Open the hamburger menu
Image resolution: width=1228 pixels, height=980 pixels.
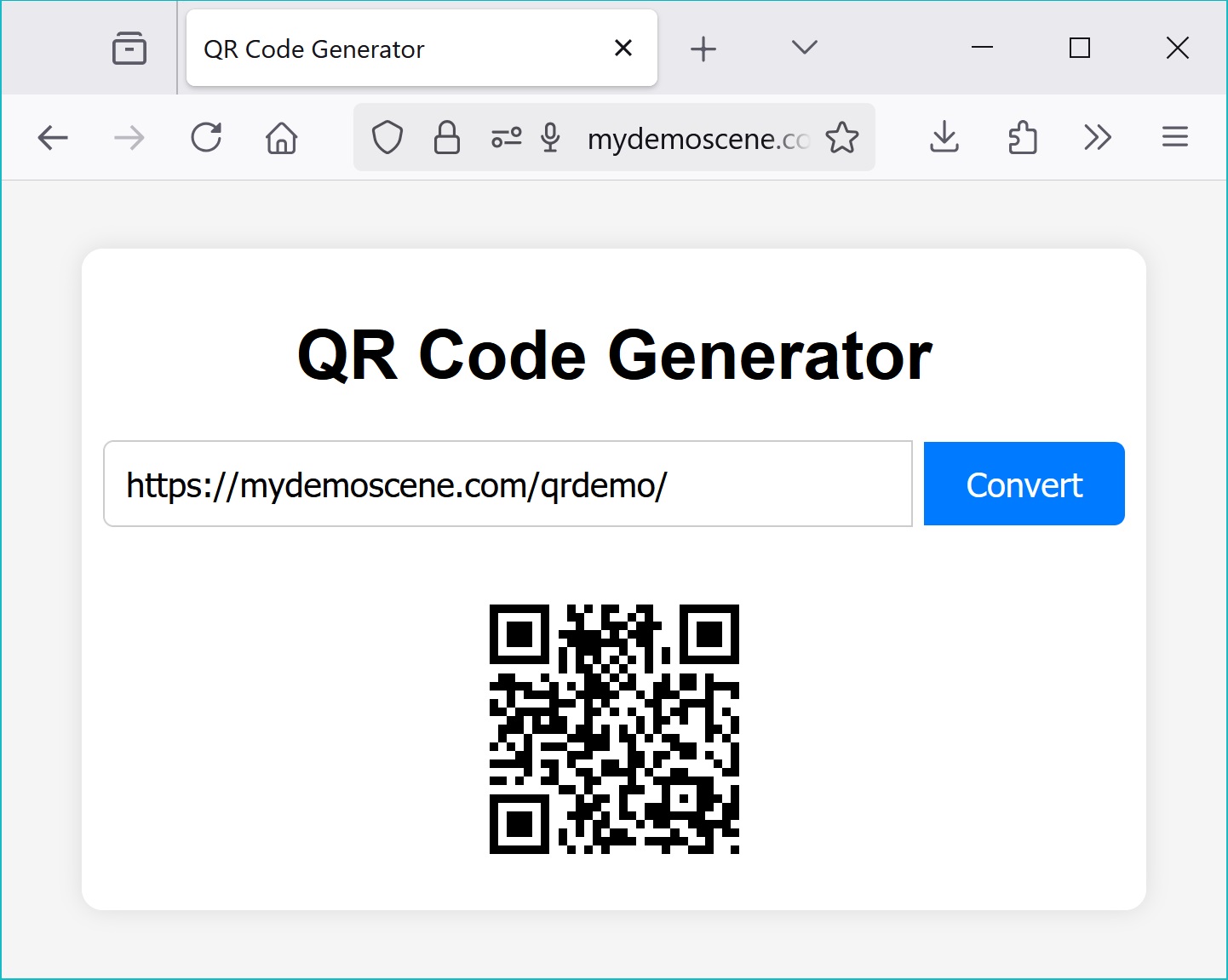(1175, 137)
